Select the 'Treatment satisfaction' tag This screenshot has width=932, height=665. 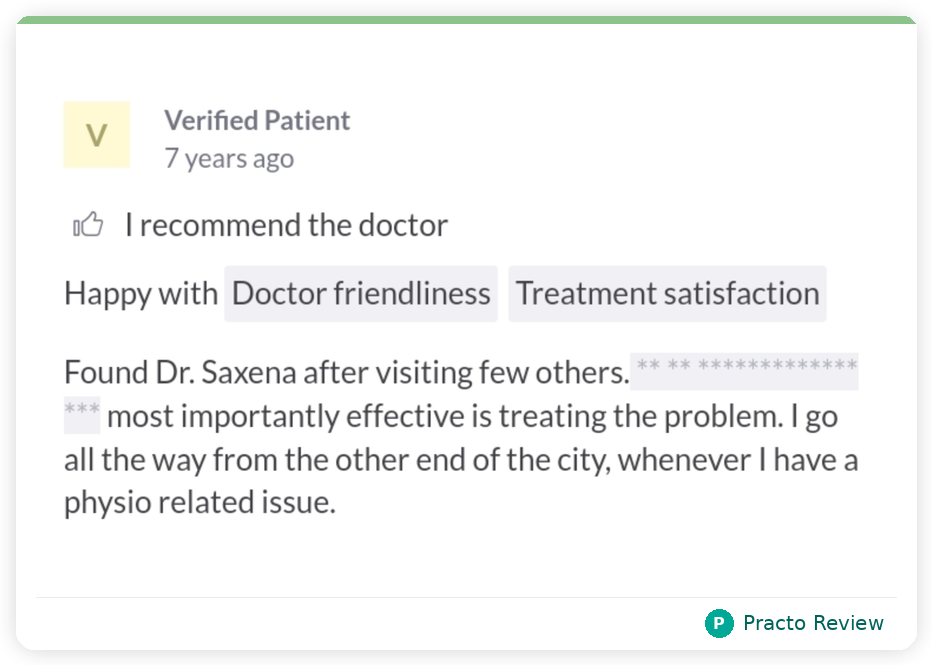pos(667,294)
